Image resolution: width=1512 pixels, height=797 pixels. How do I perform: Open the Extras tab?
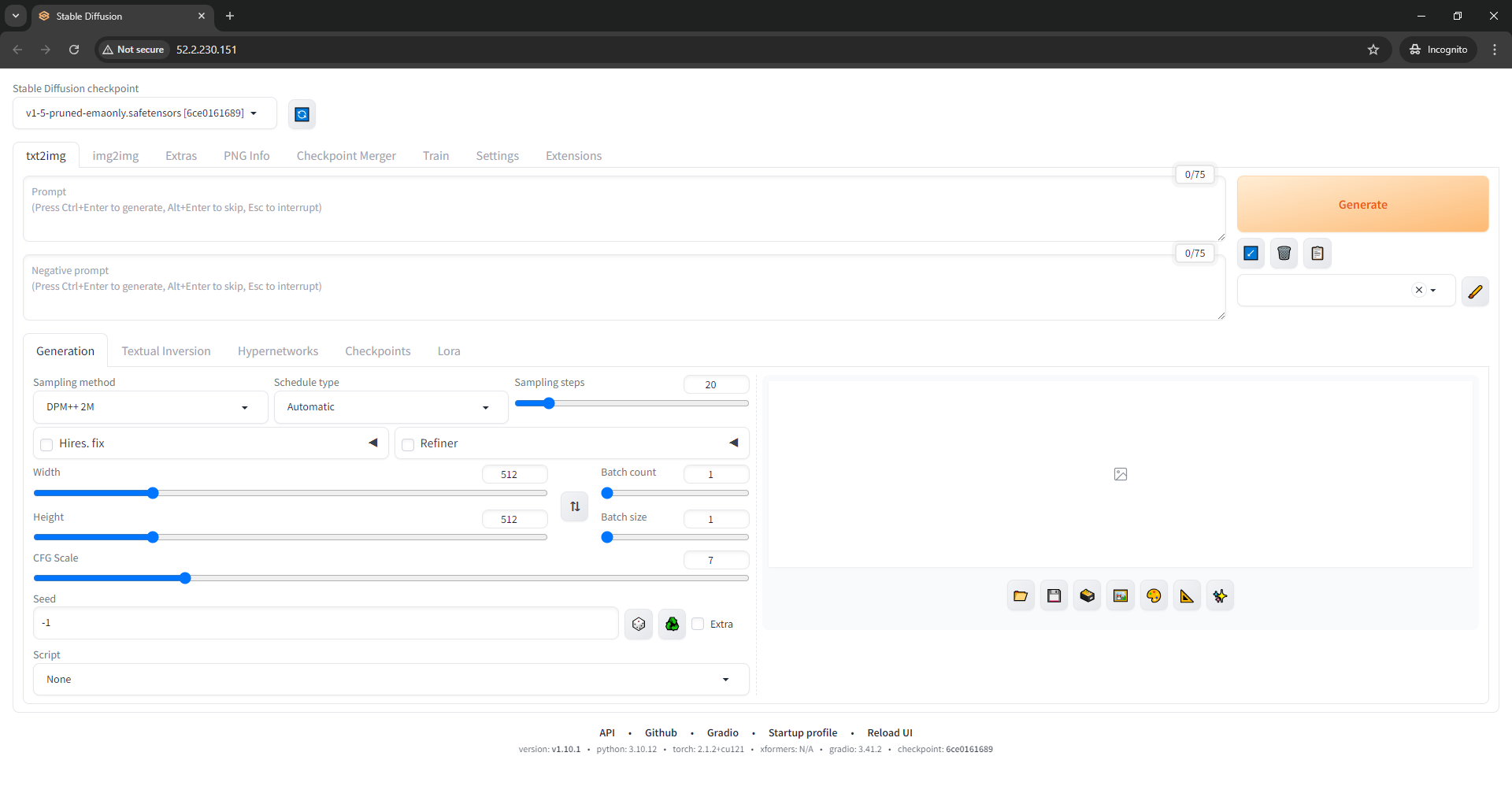tap(181, 156)
